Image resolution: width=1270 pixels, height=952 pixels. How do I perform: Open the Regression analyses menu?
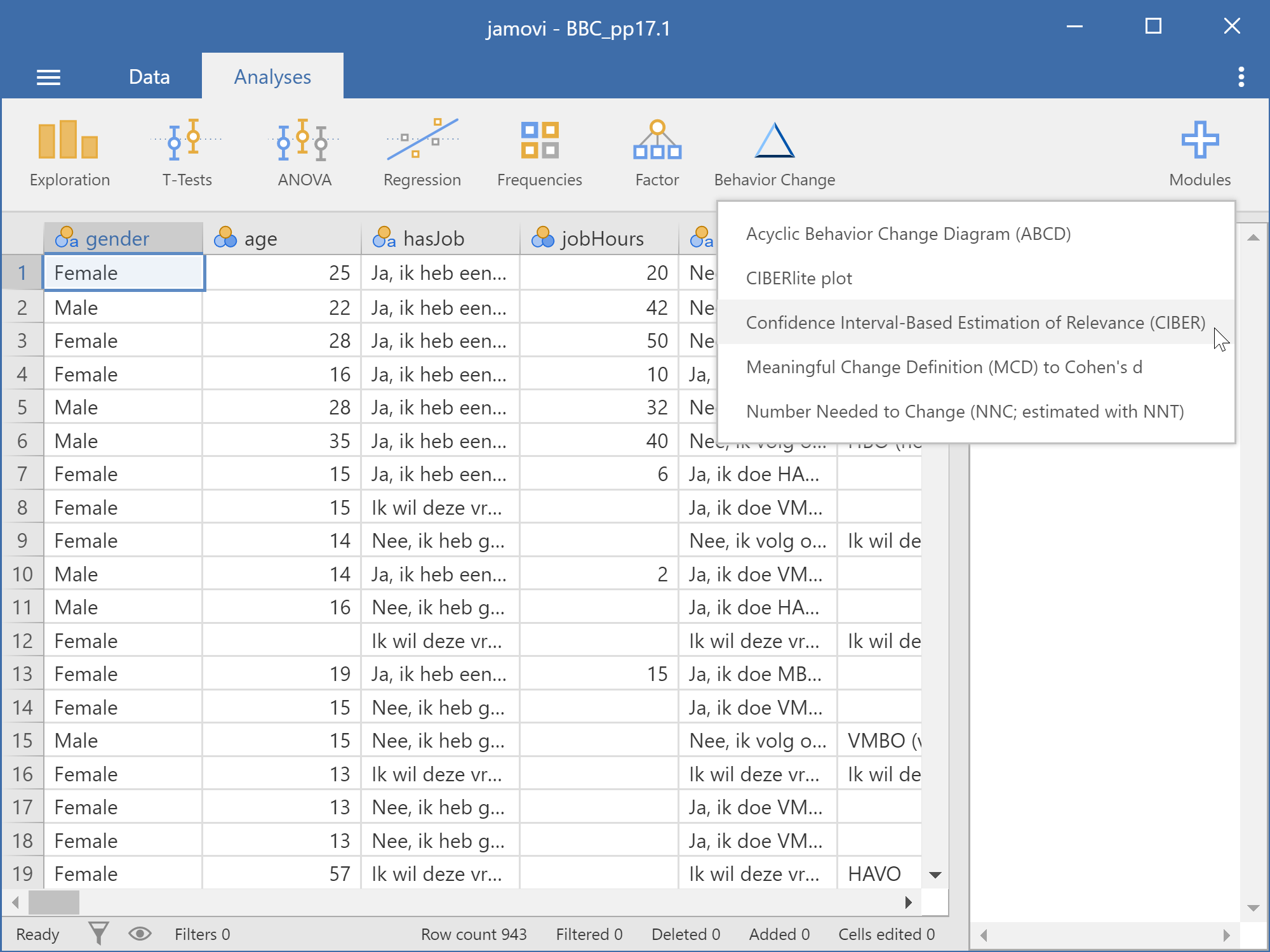pos(422,154)
